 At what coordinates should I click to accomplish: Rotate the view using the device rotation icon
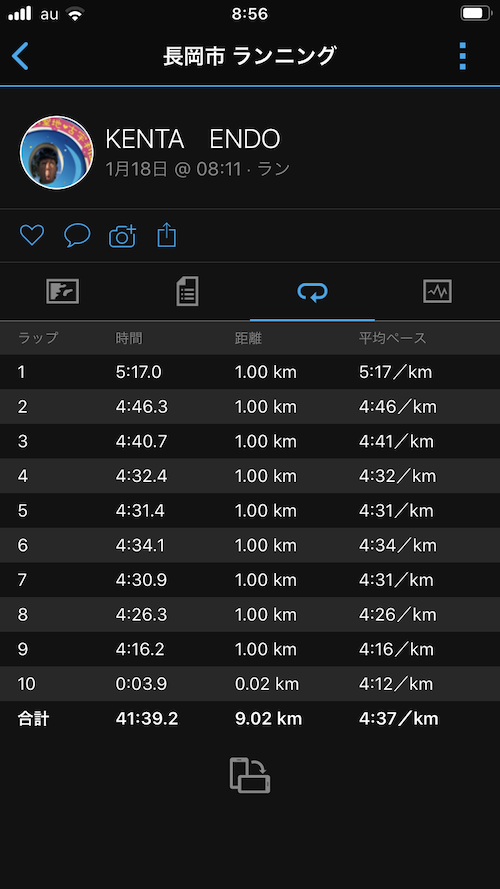click(x=250, y=775)
